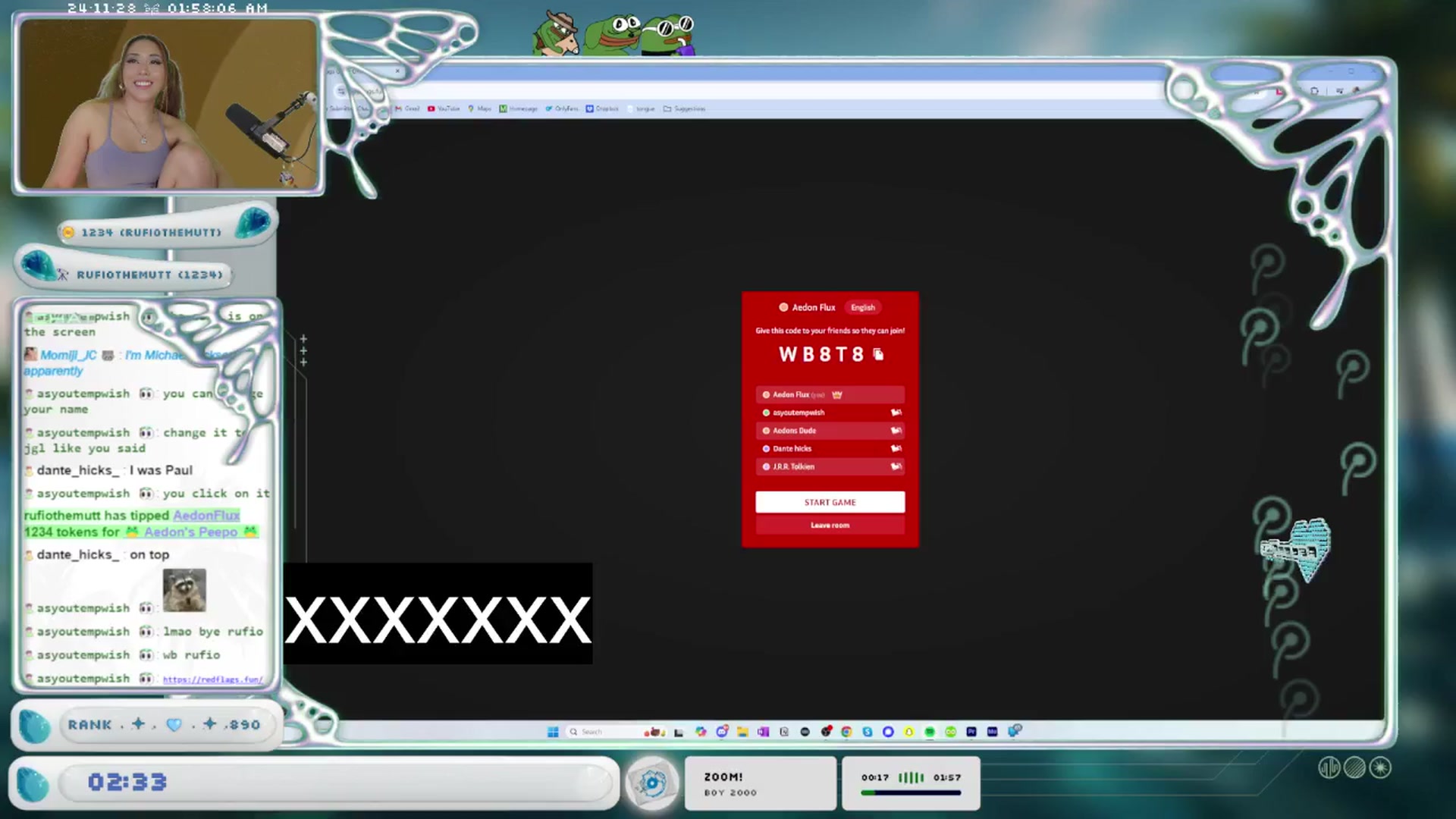Open Spotify from the taskbar

930,732
